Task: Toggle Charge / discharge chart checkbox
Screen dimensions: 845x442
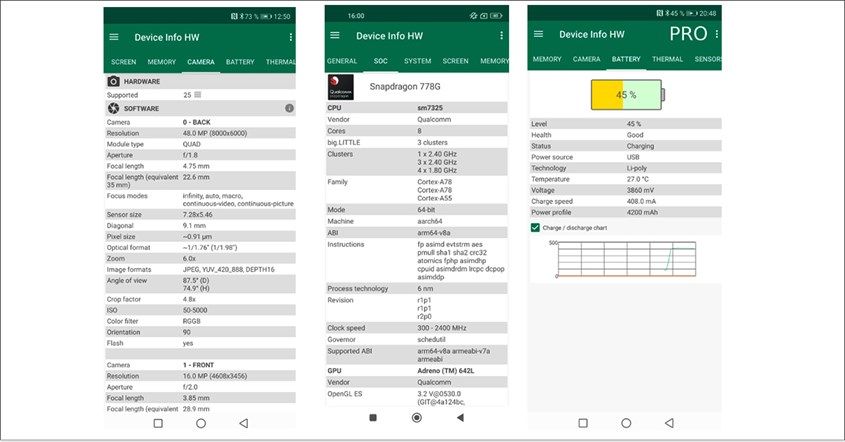Action: point(535,227)
